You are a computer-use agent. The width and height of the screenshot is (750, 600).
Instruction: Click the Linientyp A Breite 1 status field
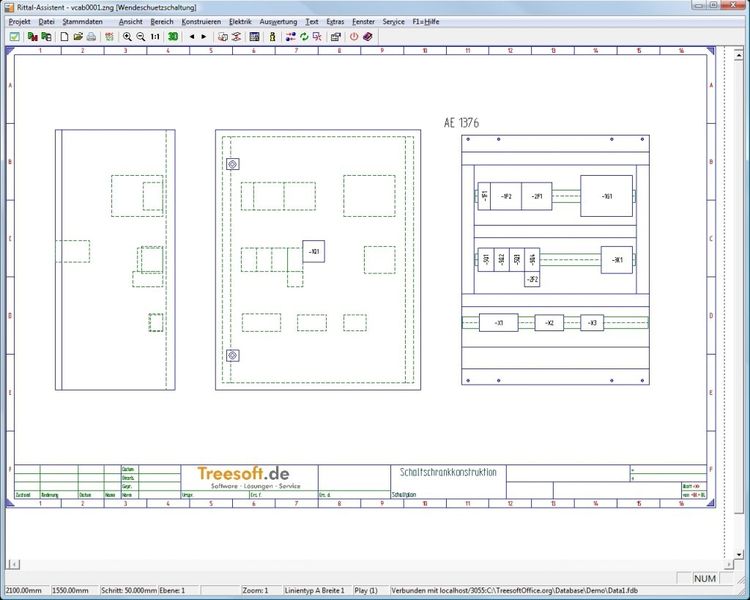point(315,591)
